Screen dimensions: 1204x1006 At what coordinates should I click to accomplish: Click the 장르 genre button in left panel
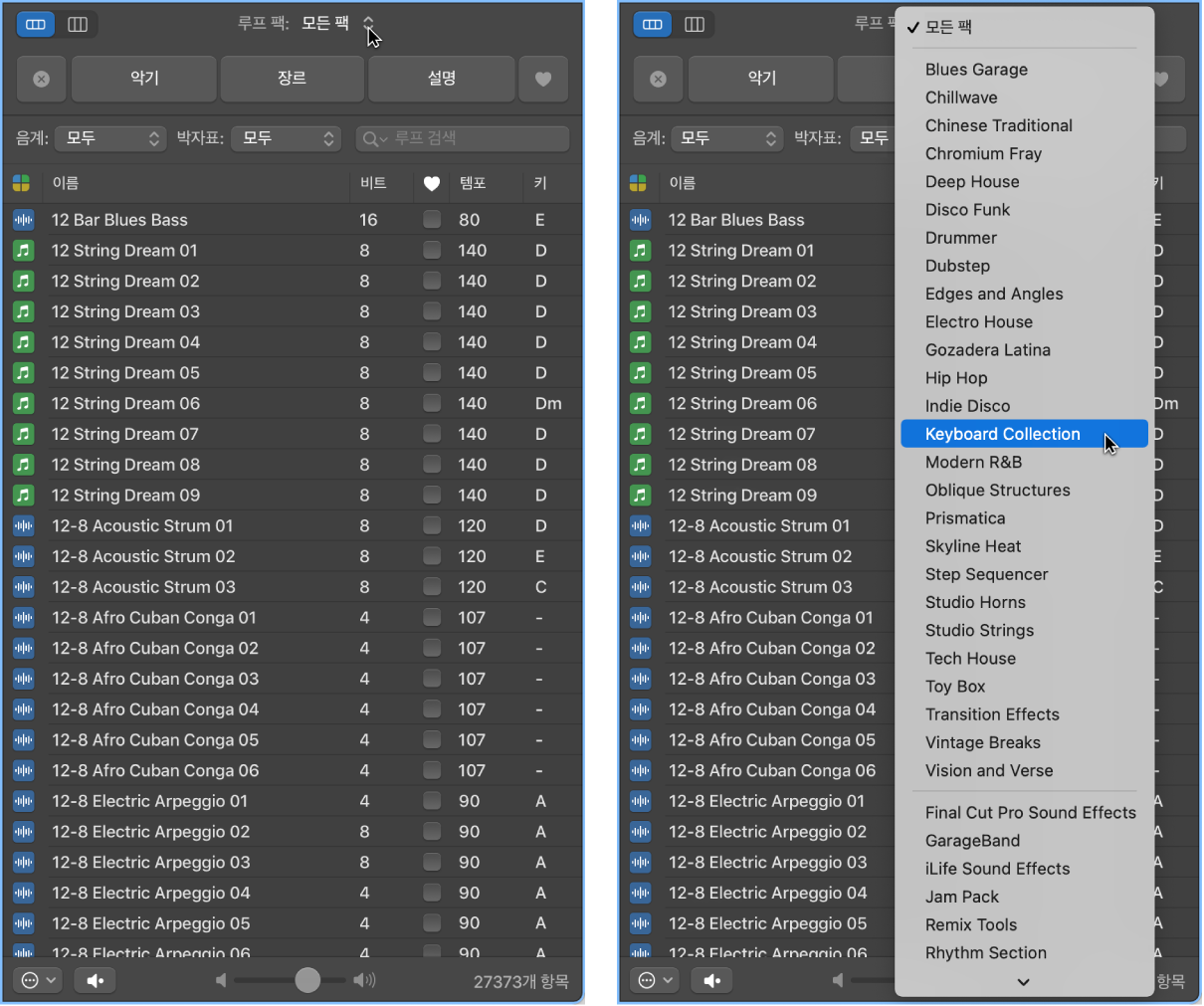(292, 79)
